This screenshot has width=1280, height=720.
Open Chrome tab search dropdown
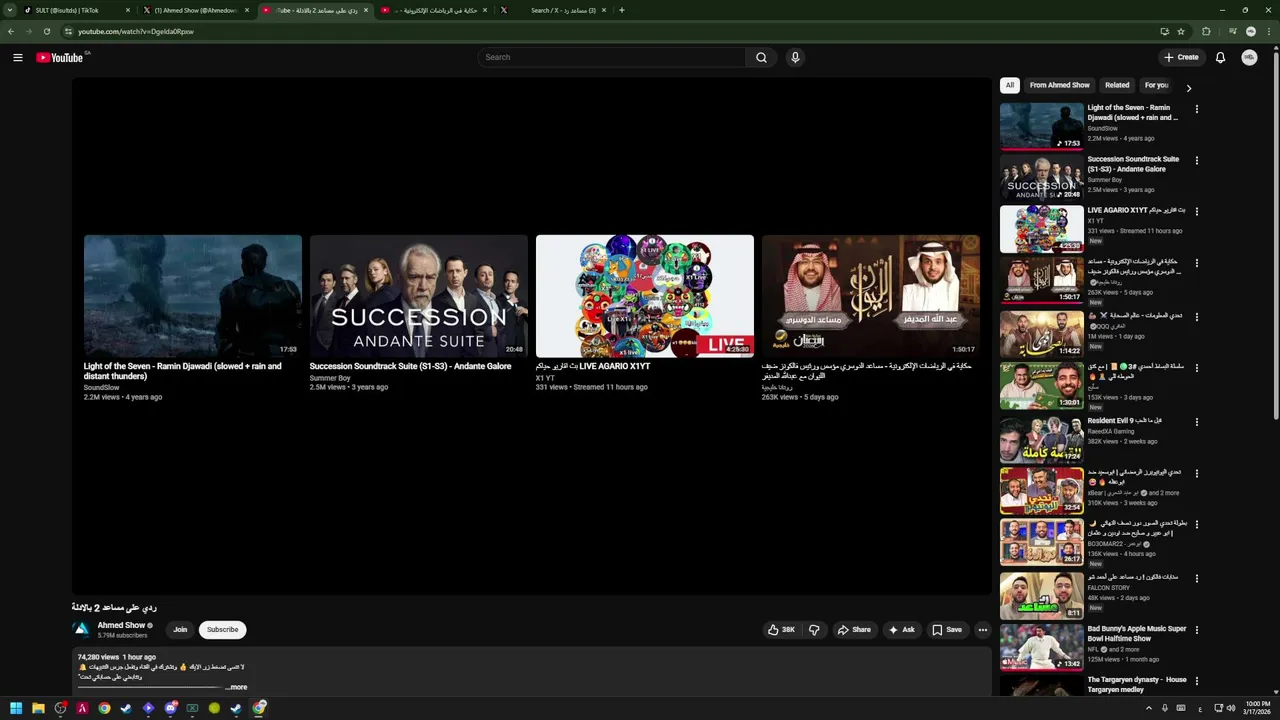pyautogui.click(x=11, y=10)
